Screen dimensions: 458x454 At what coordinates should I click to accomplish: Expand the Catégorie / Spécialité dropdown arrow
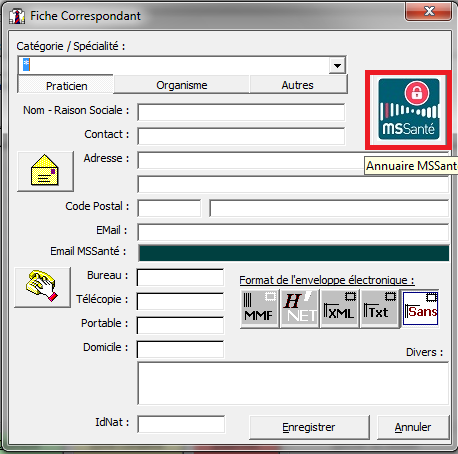click(x=337, y=65)
